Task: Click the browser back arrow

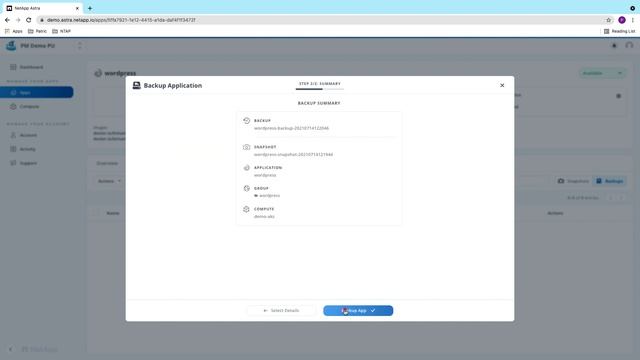Action: pyautogui.click(x=7, y=20)
